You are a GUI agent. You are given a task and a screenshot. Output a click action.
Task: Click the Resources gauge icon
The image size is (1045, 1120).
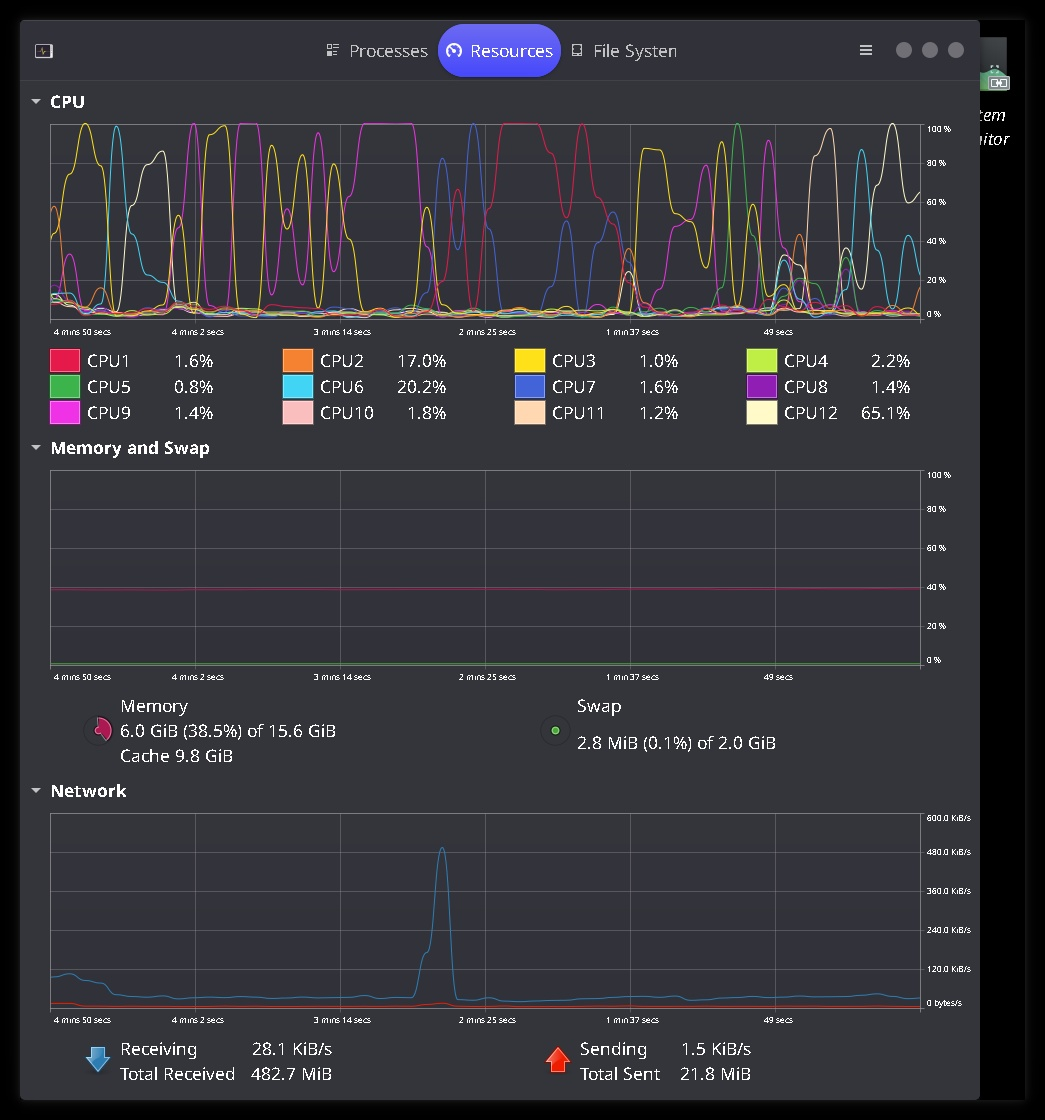tap(455, 50)
